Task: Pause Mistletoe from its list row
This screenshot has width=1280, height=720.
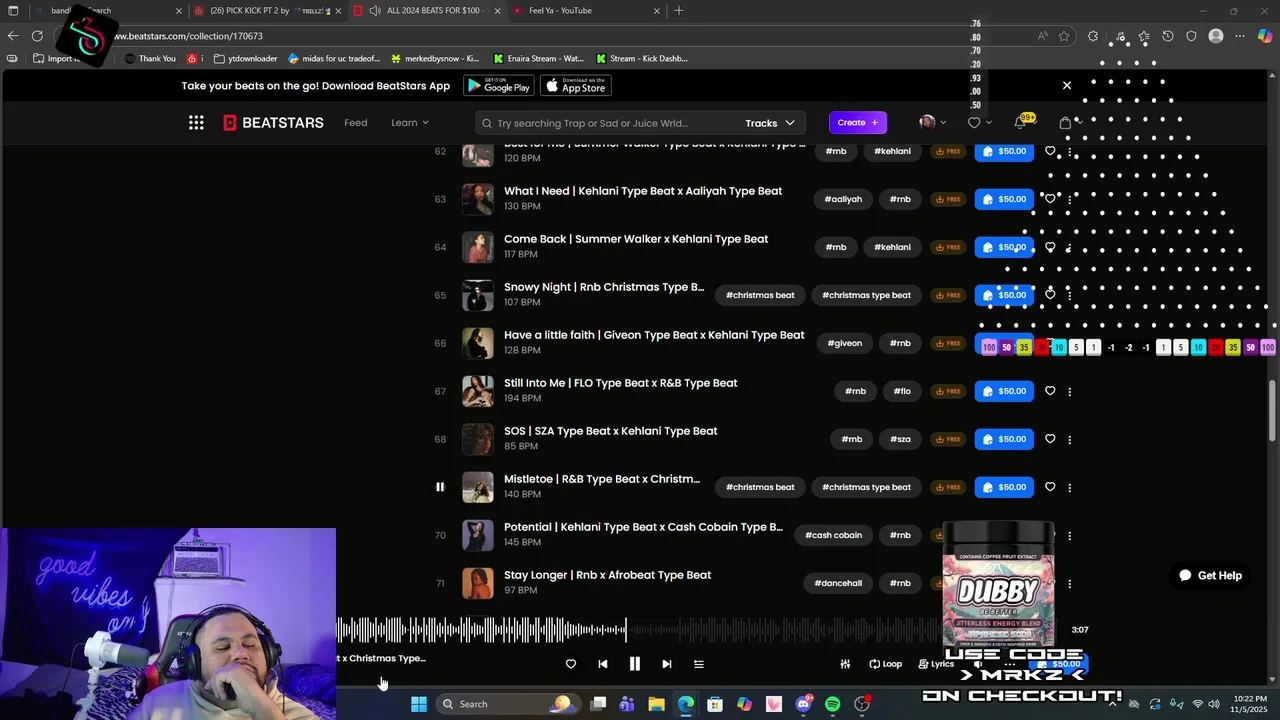Action: 440,487
